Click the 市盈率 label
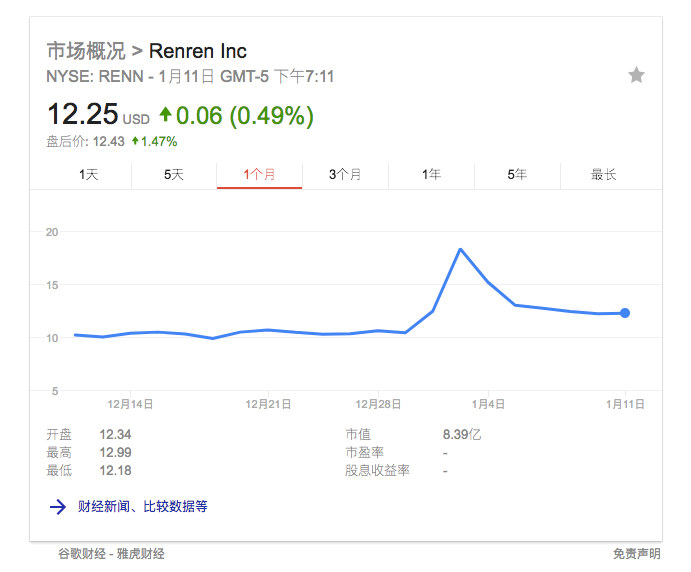 pyautogui.click(x=364, y=453)
